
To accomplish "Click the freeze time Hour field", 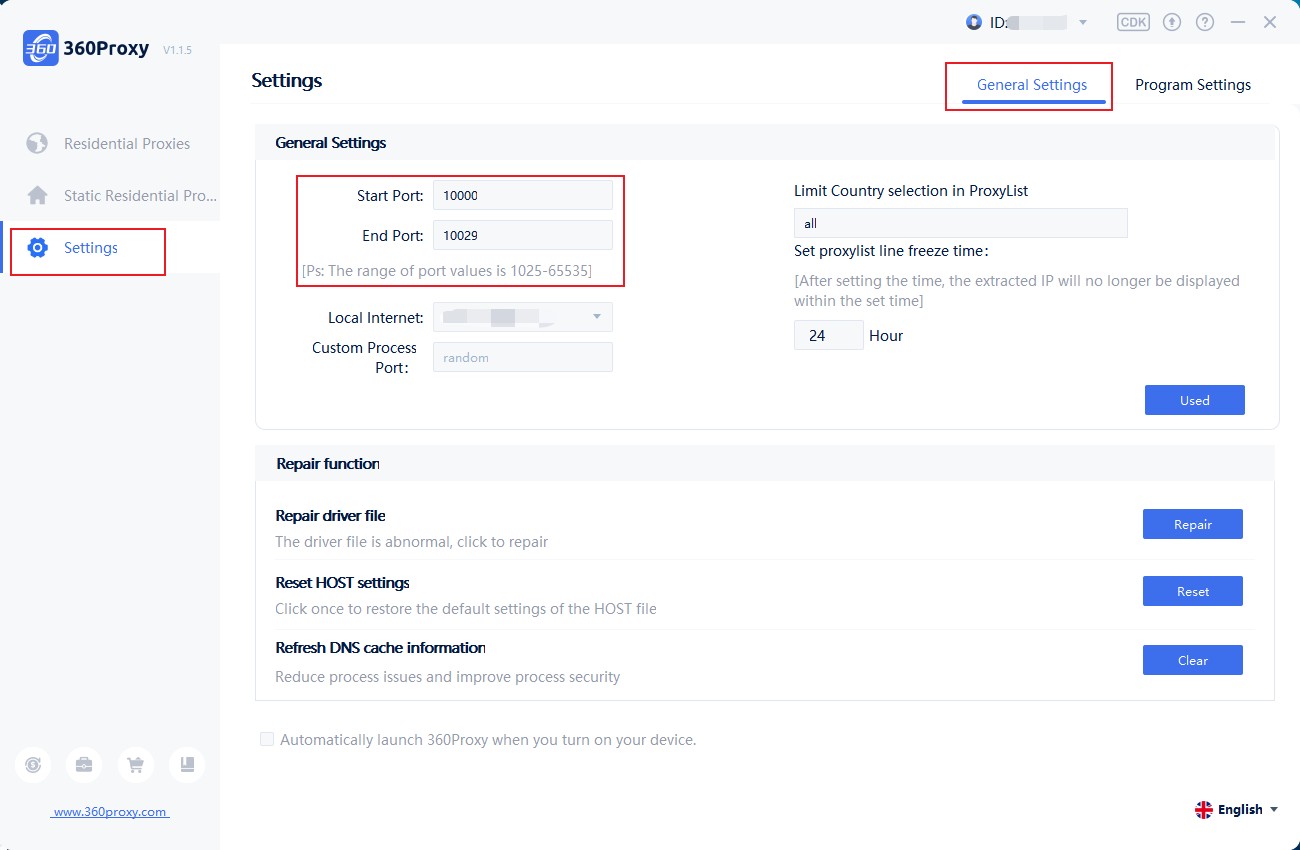I will click(x=829, y=335).
